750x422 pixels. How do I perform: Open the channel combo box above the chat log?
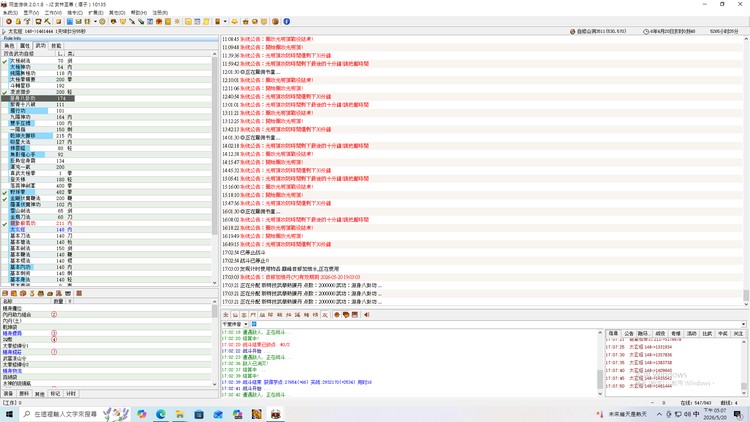[x=234, y=324]
